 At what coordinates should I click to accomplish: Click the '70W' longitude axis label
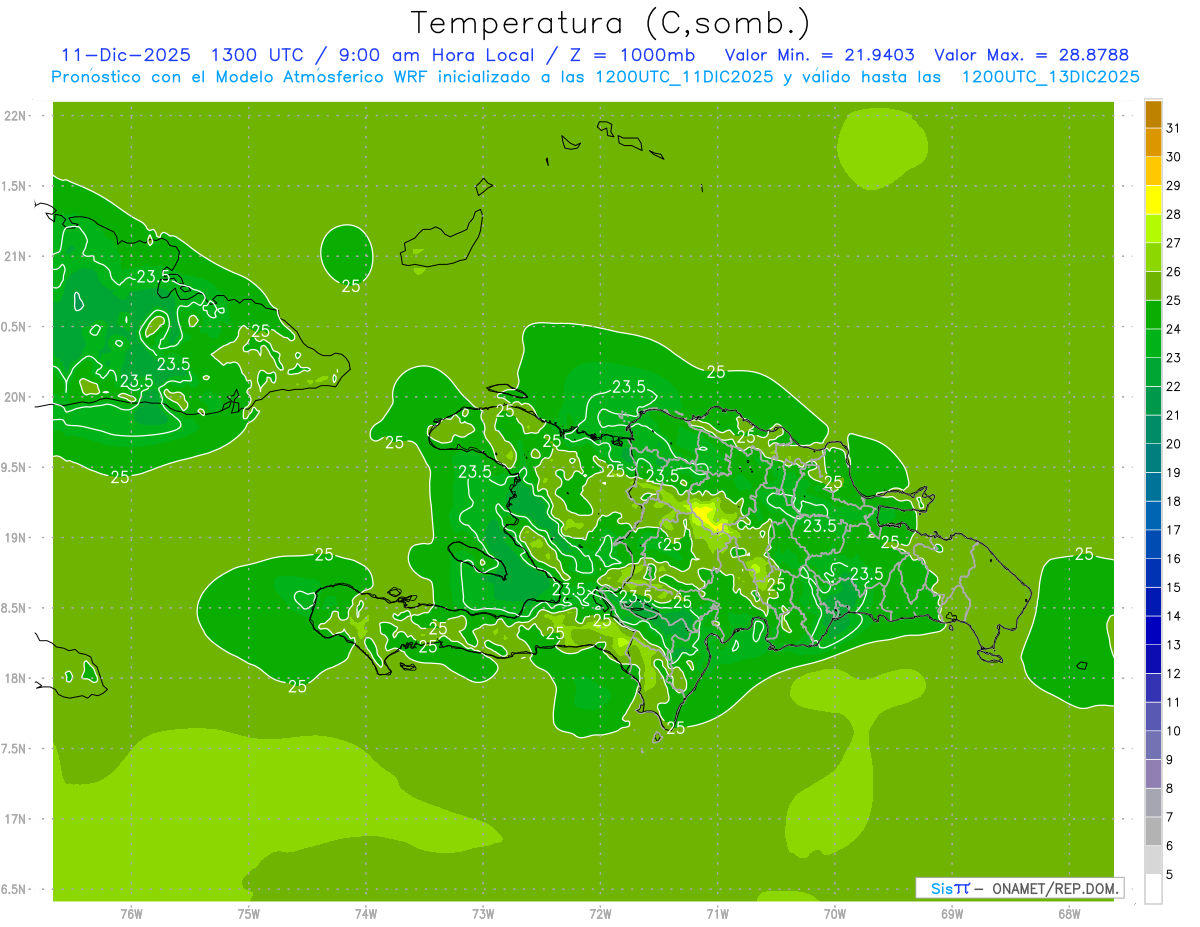(x=835, y=913)
